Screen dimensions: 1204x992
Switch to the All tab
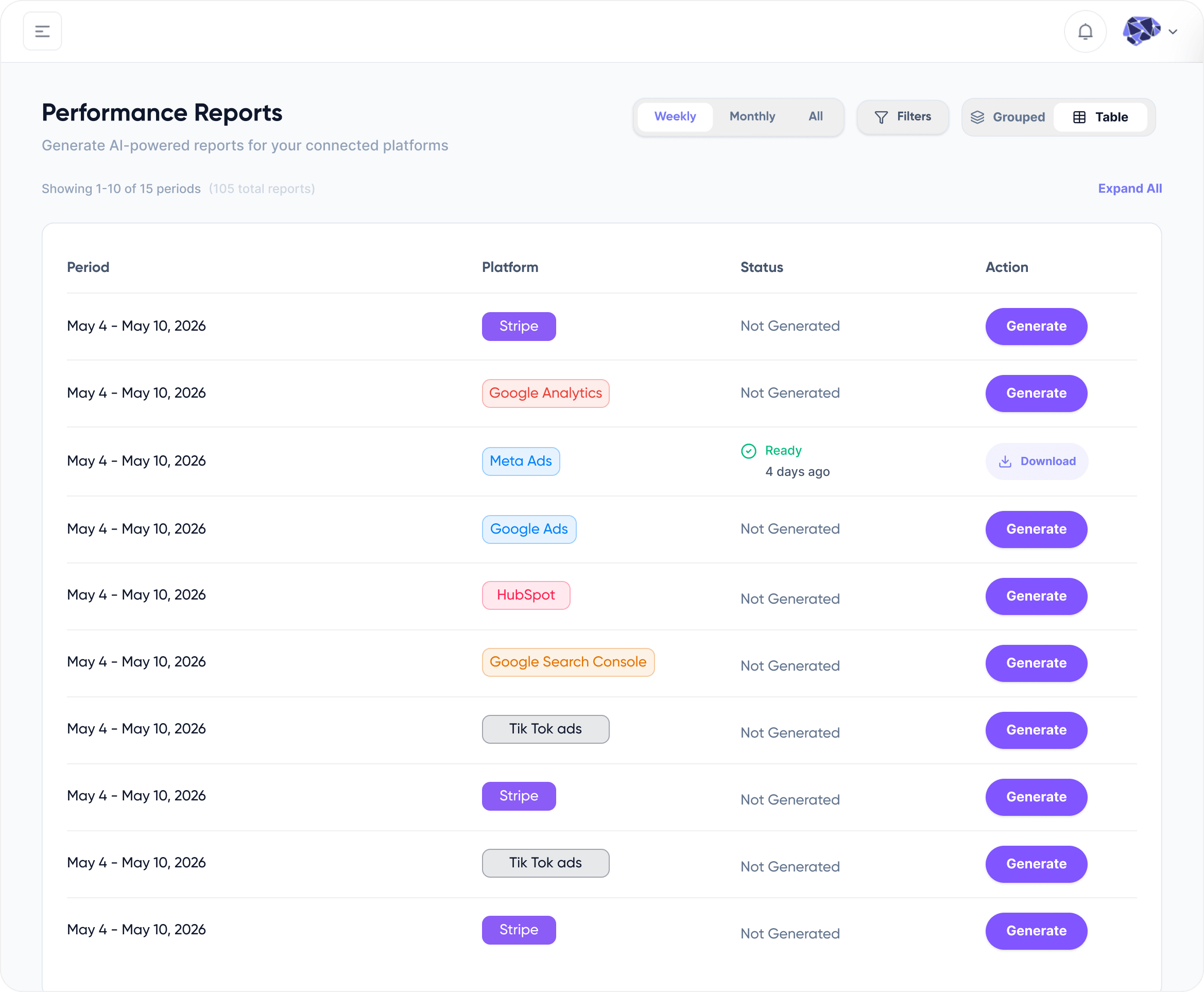tap(815, 116)
